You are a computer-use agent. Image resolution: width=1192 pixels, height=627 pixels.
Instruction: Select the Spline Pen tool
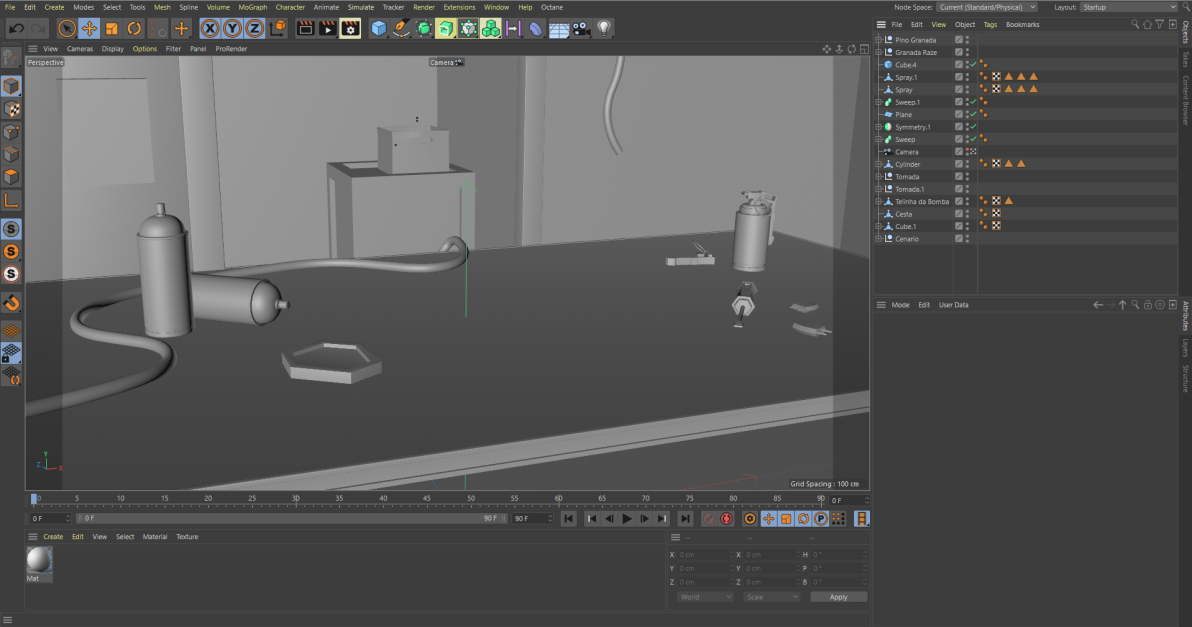pyautogui.click(x=401, y=28)
